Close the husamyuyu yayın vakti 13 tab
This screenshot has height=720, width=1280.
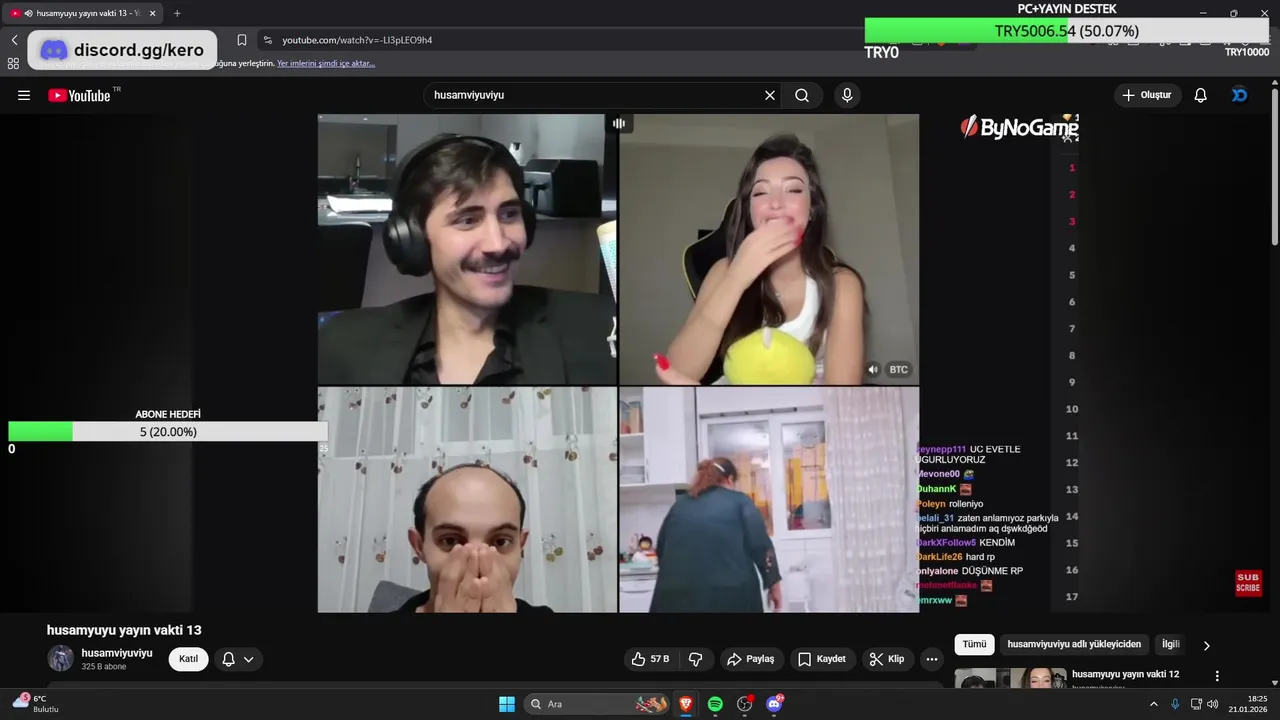(x=152, y=13)
